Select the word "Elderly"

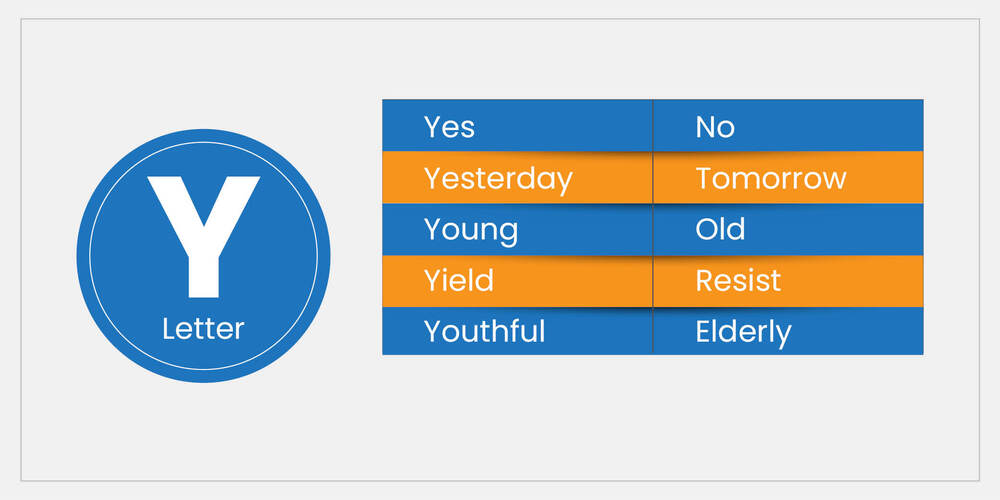pos(743,331)
